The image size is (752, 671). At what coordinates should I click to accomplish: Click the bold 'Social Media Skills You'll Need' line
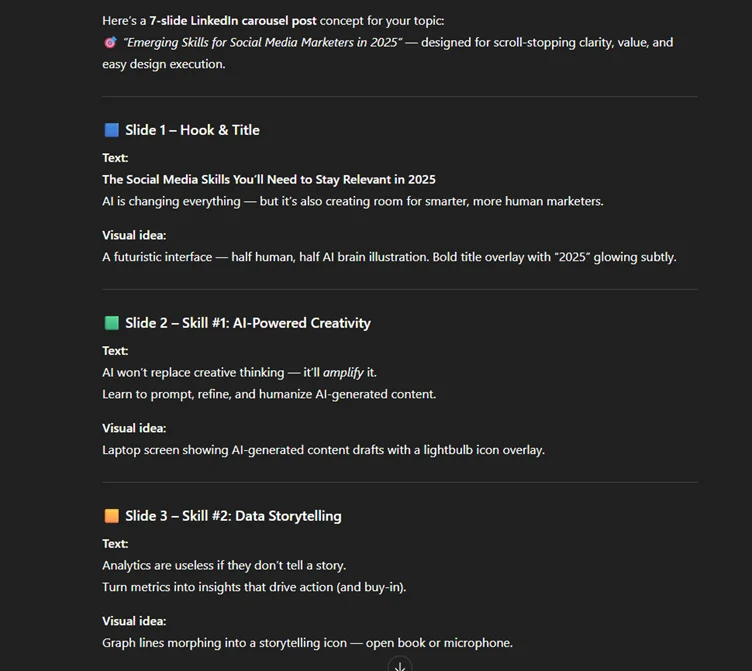click(x=268, y=180)
